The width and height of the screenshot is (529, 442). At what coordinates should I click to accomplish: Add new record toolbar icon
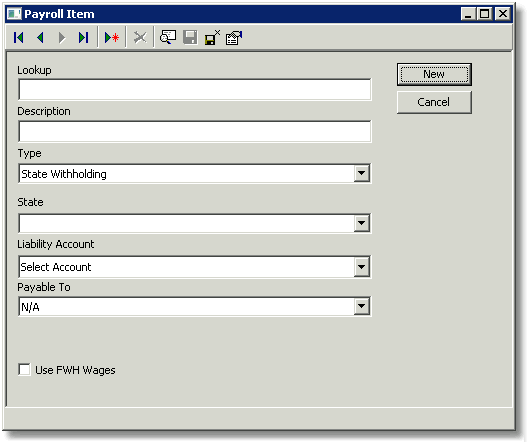click(112, 37)
